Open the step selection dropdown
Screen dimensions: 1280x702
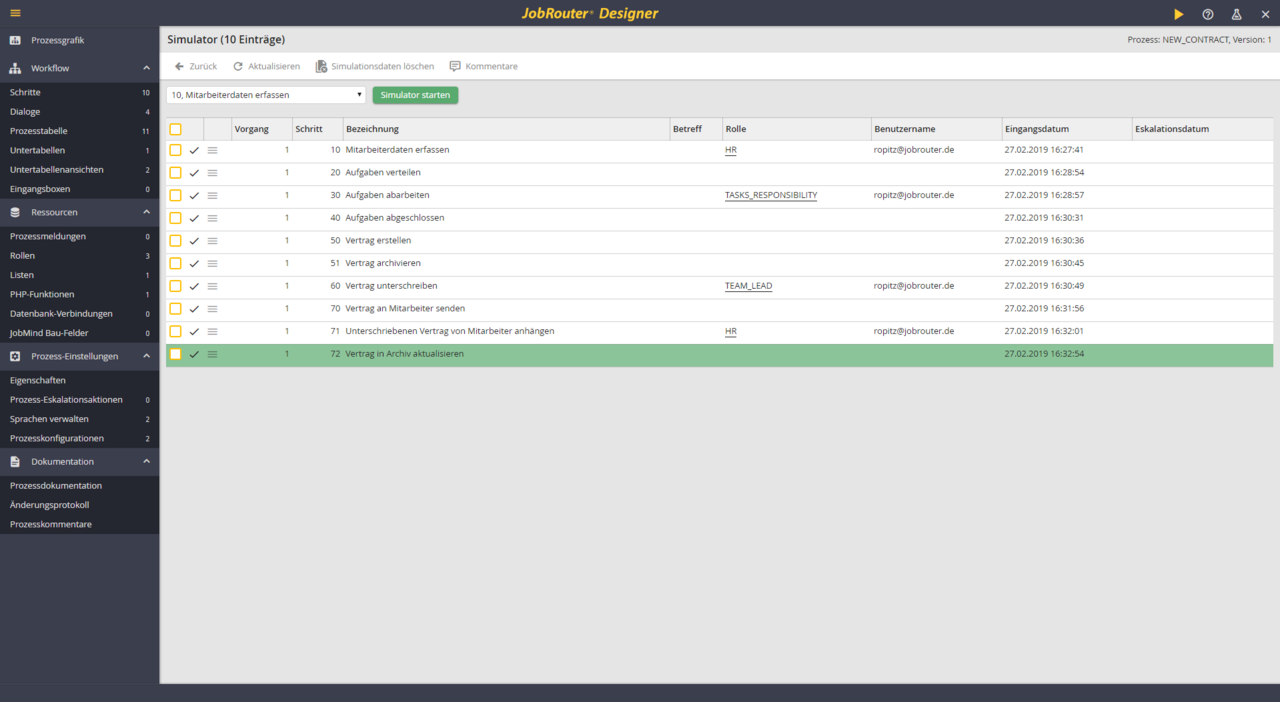click(x=266, y=95)
